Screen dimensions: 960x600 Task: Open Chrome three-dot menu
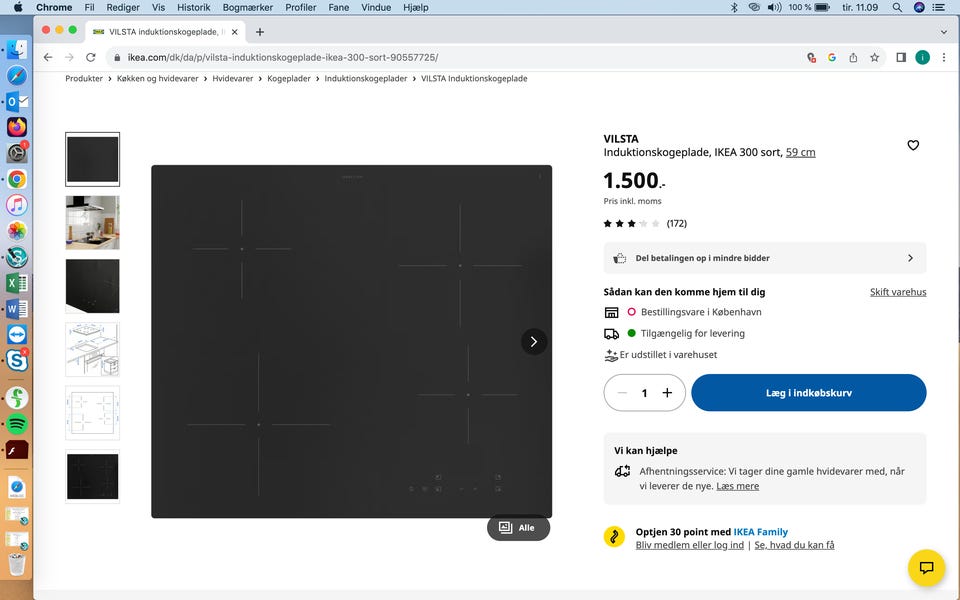pos(943,58)
